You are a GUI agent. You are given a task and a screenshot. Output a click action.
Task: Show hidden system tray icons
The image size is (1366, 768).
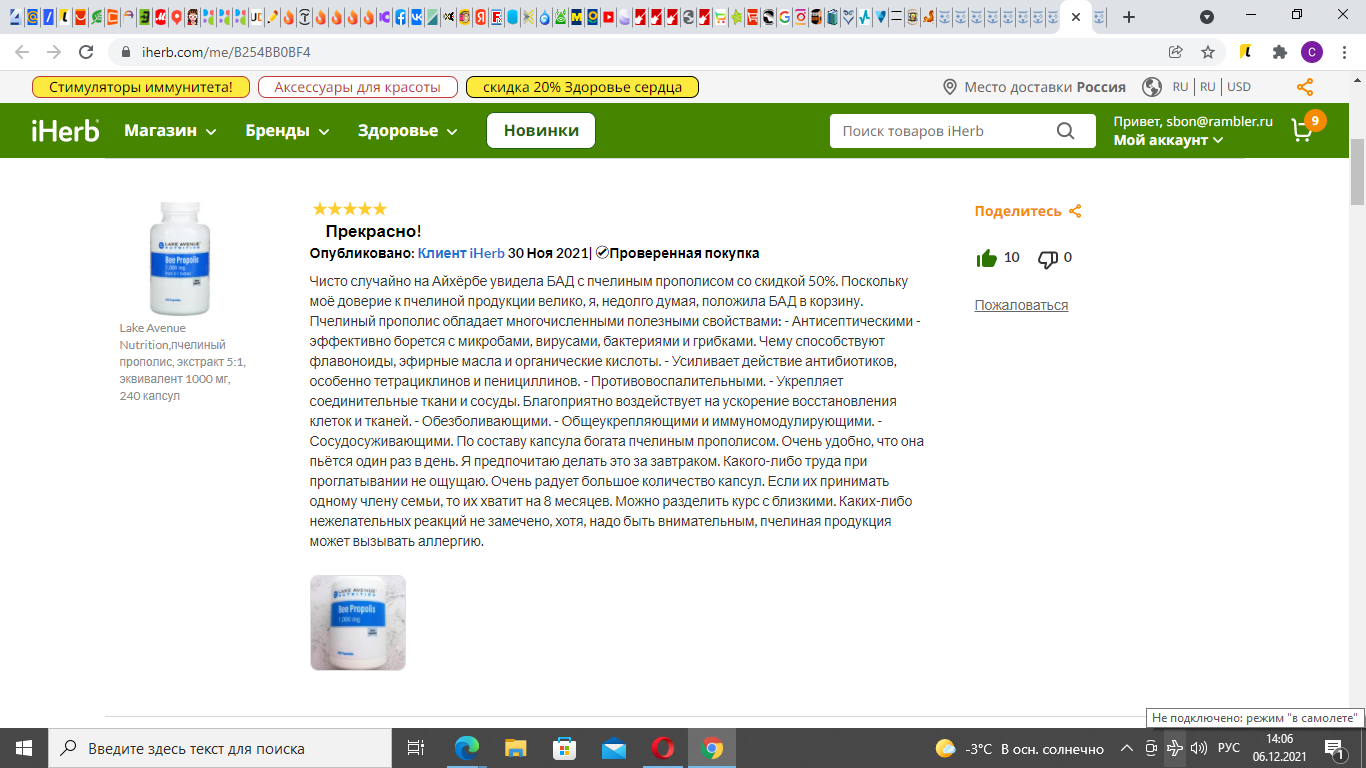[x=1126, y=748]
